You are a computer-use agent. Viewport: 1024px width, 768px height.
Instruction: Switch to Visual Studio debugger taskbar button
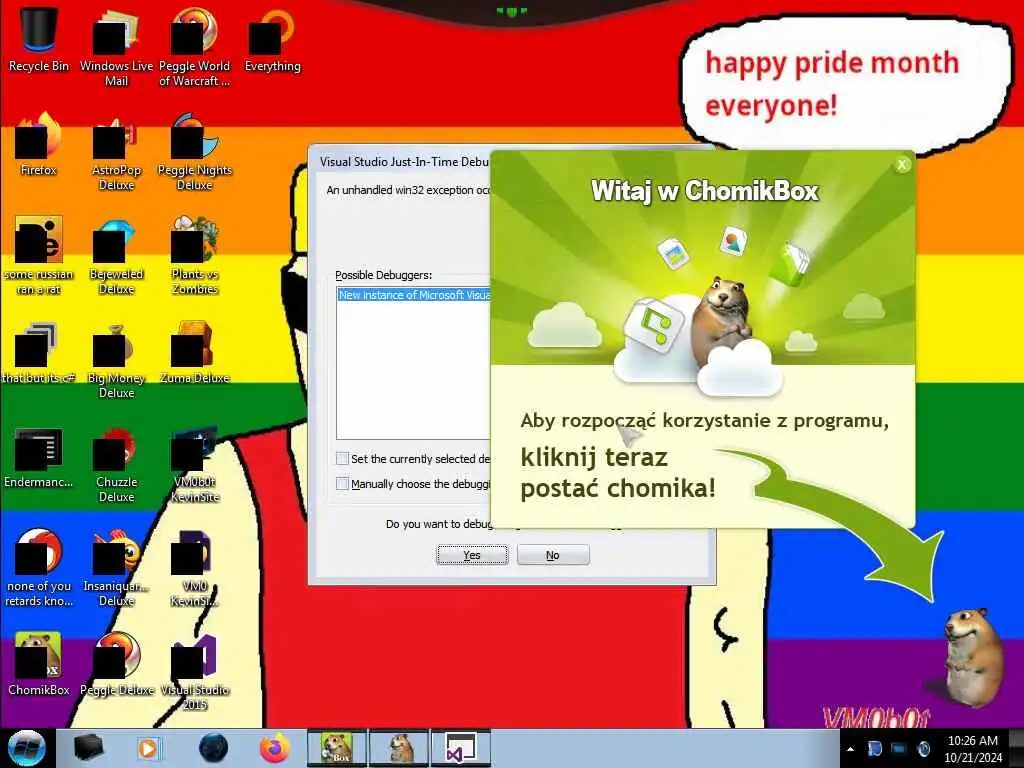[460, 748]
